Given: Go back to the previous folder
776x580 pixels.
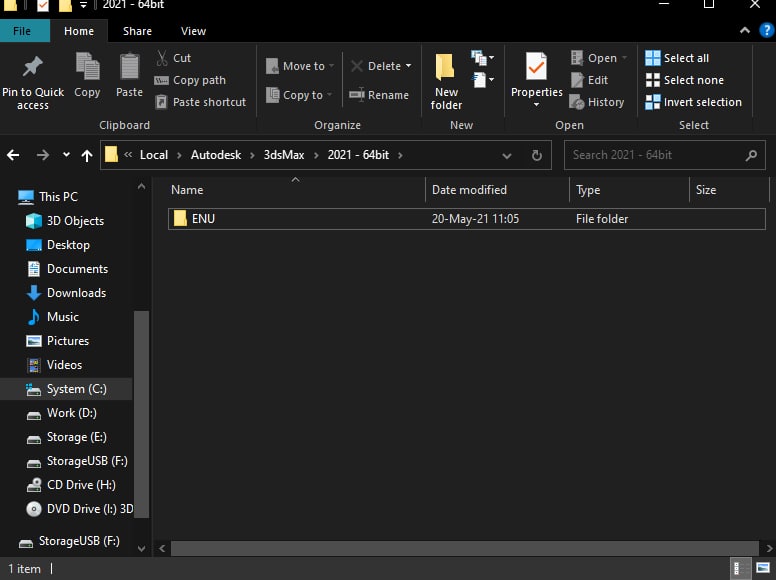Looking at the screenshot, I should [13, 155].
